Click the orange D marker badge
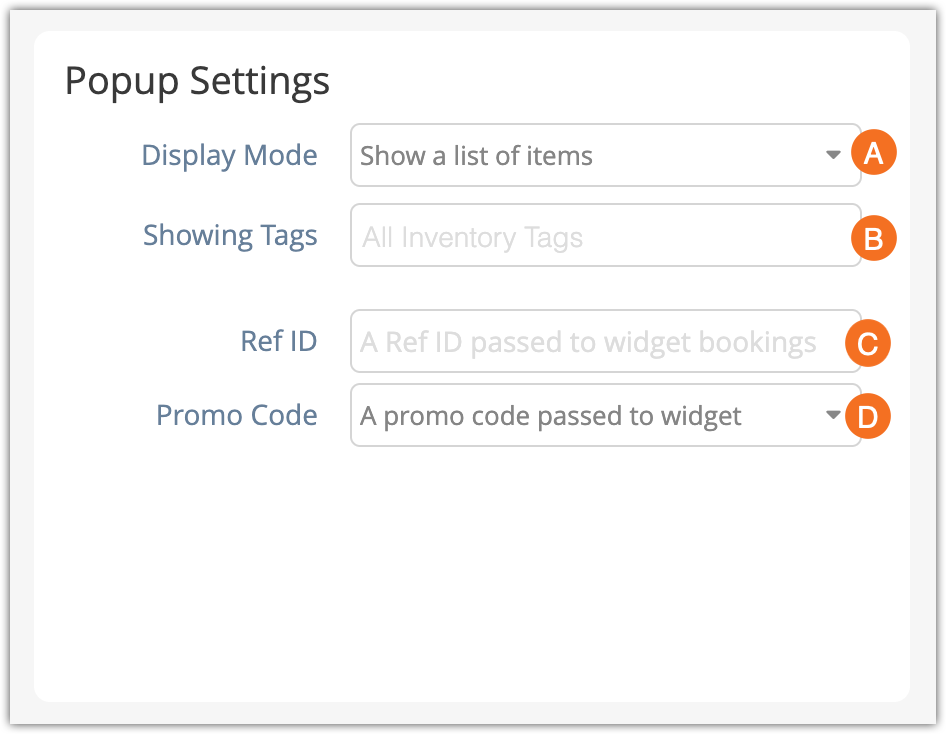This screenshot has height=734, width=946. pos(868,416)
